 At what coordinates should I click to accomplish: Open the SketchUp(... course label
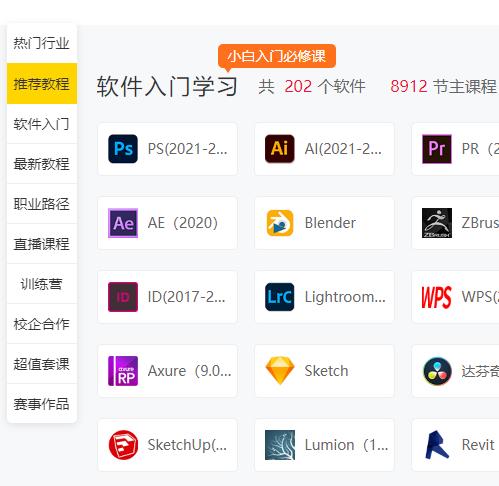click(187, 445)
